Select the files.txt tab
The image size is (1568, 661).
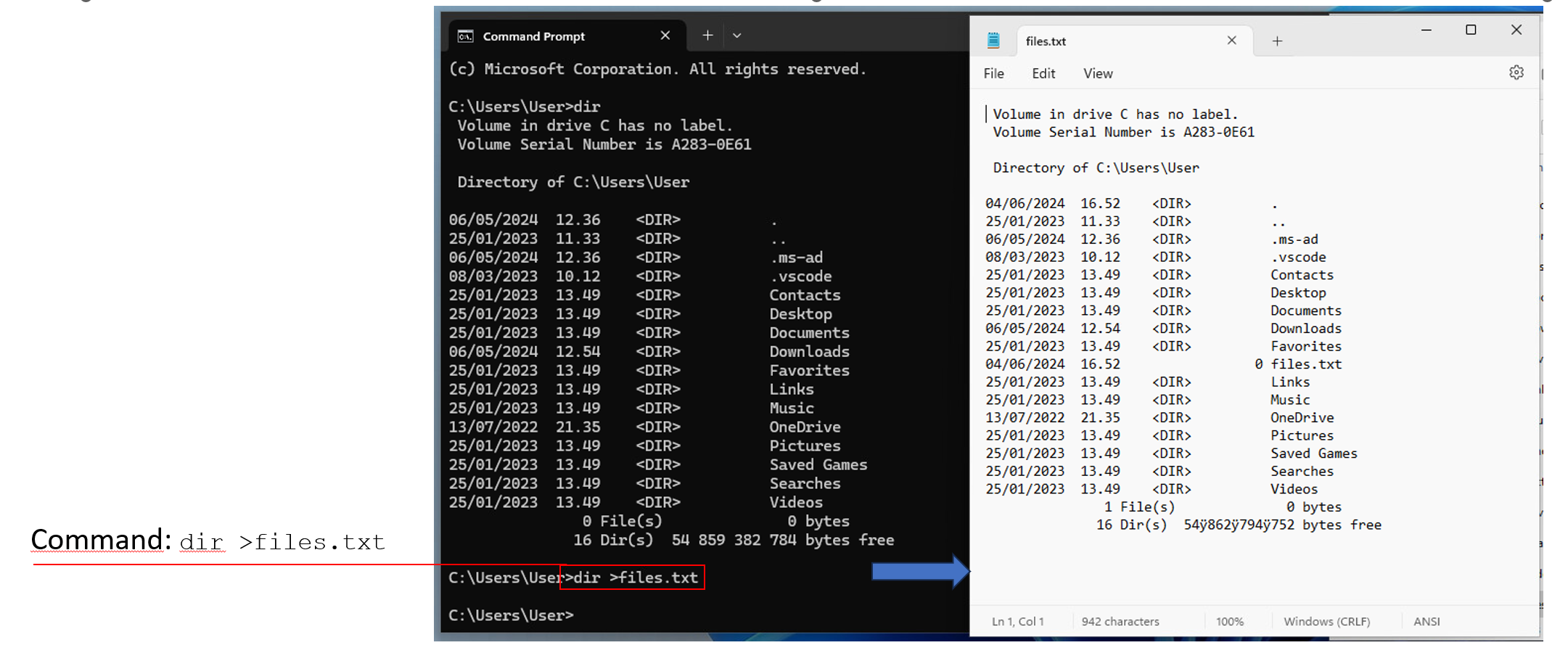1046,41
